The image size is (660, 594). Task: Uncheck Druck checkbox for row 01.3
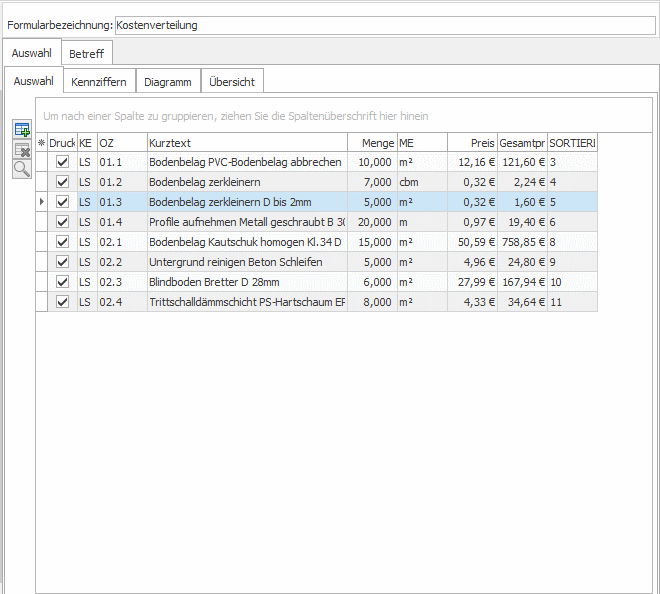[x=62, y=202]
